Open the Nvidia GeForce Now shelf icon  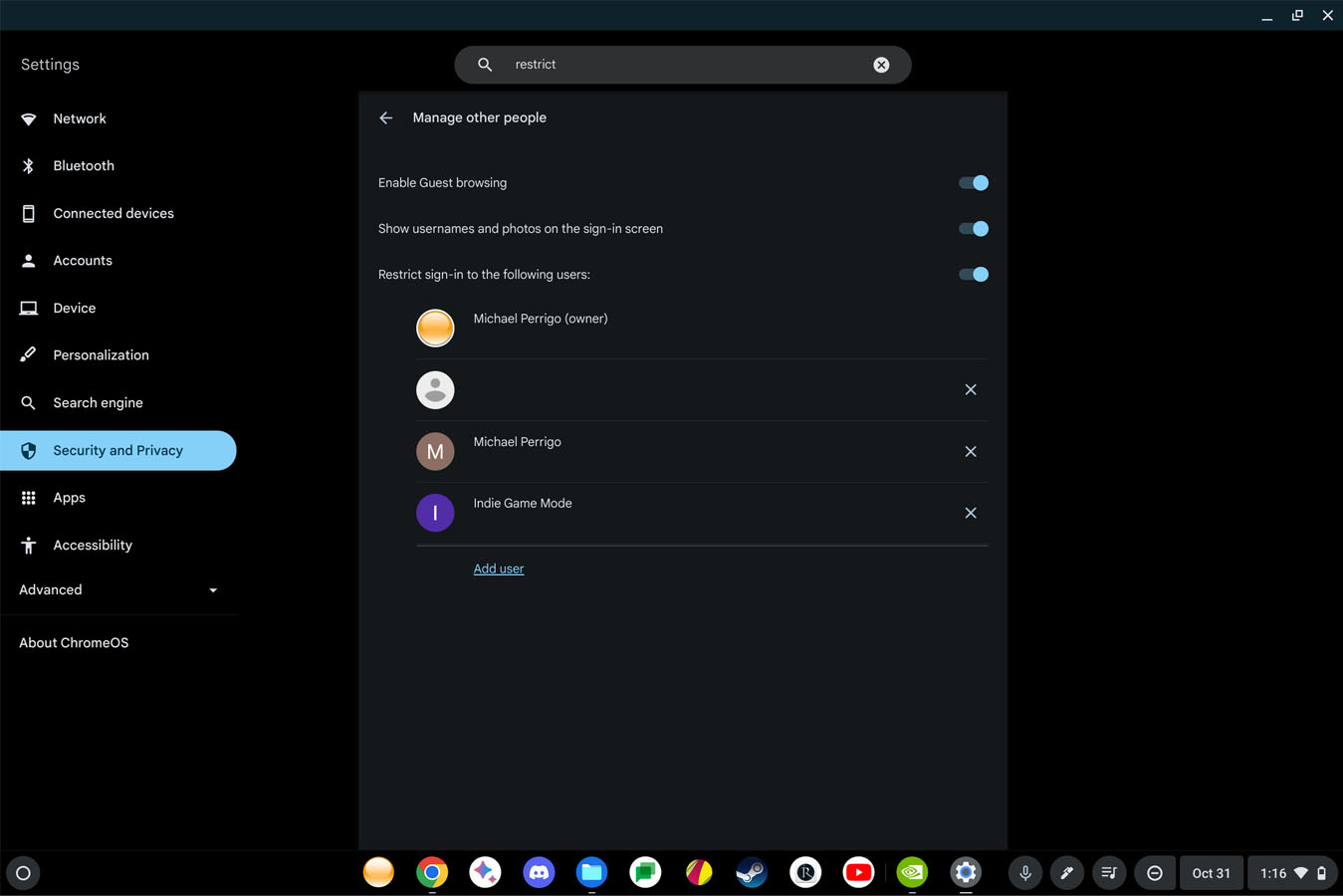[x=912, y=872]
